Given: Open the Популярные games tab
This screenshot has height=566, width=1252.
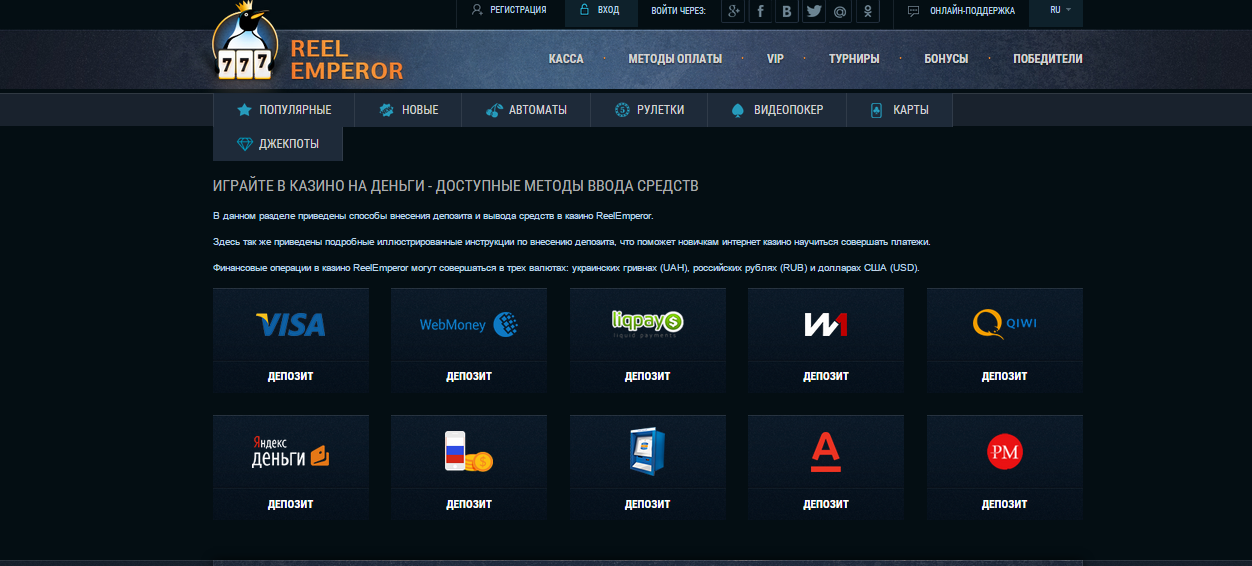Looking at the screenshot, I should [x=284, y=110].
